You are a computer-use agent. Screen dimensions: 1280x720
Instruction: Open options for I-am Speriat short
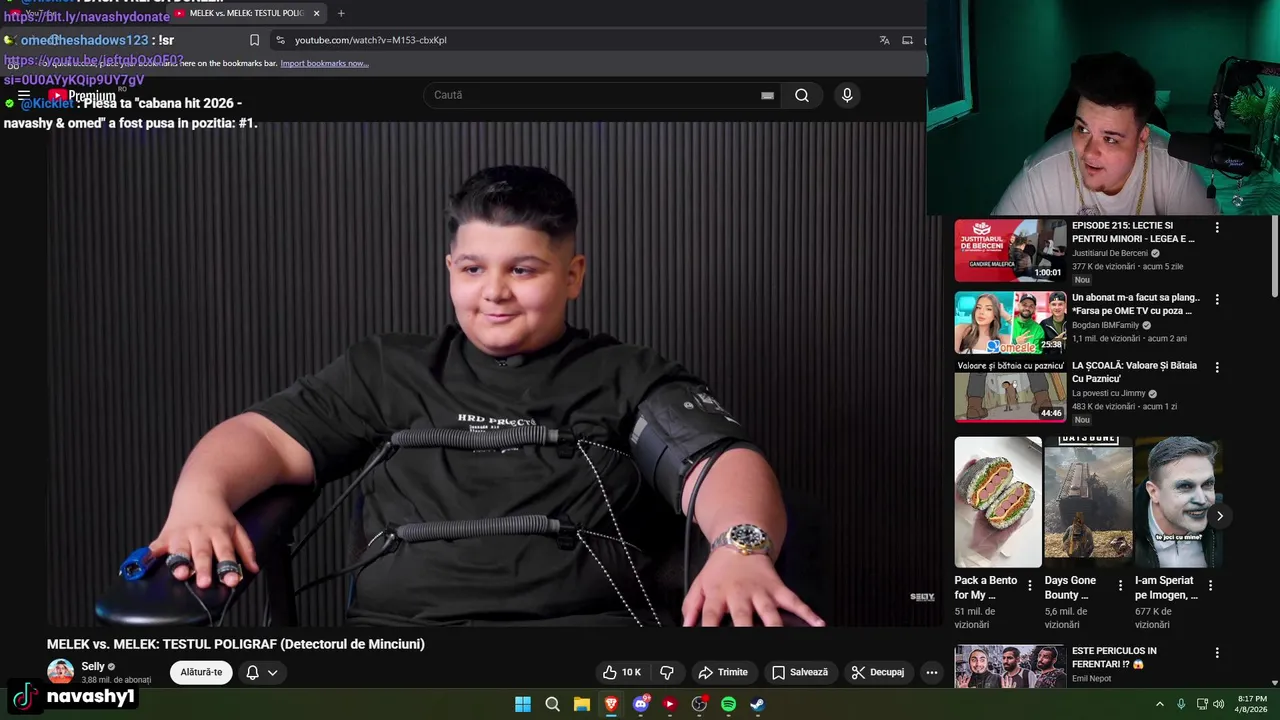click(1210, 585)
